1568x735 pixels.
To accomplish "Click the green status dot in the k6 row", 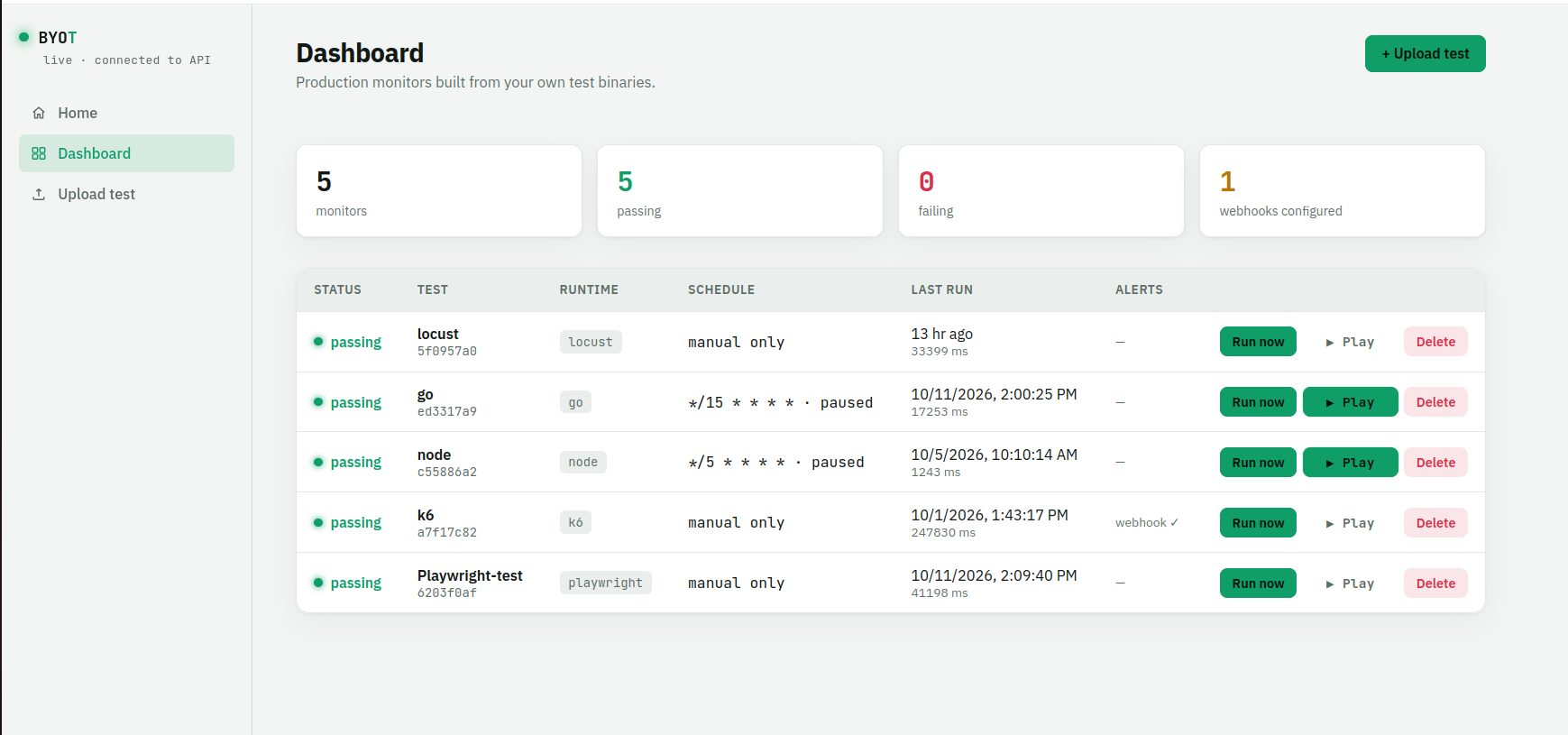I will (318, 522).
